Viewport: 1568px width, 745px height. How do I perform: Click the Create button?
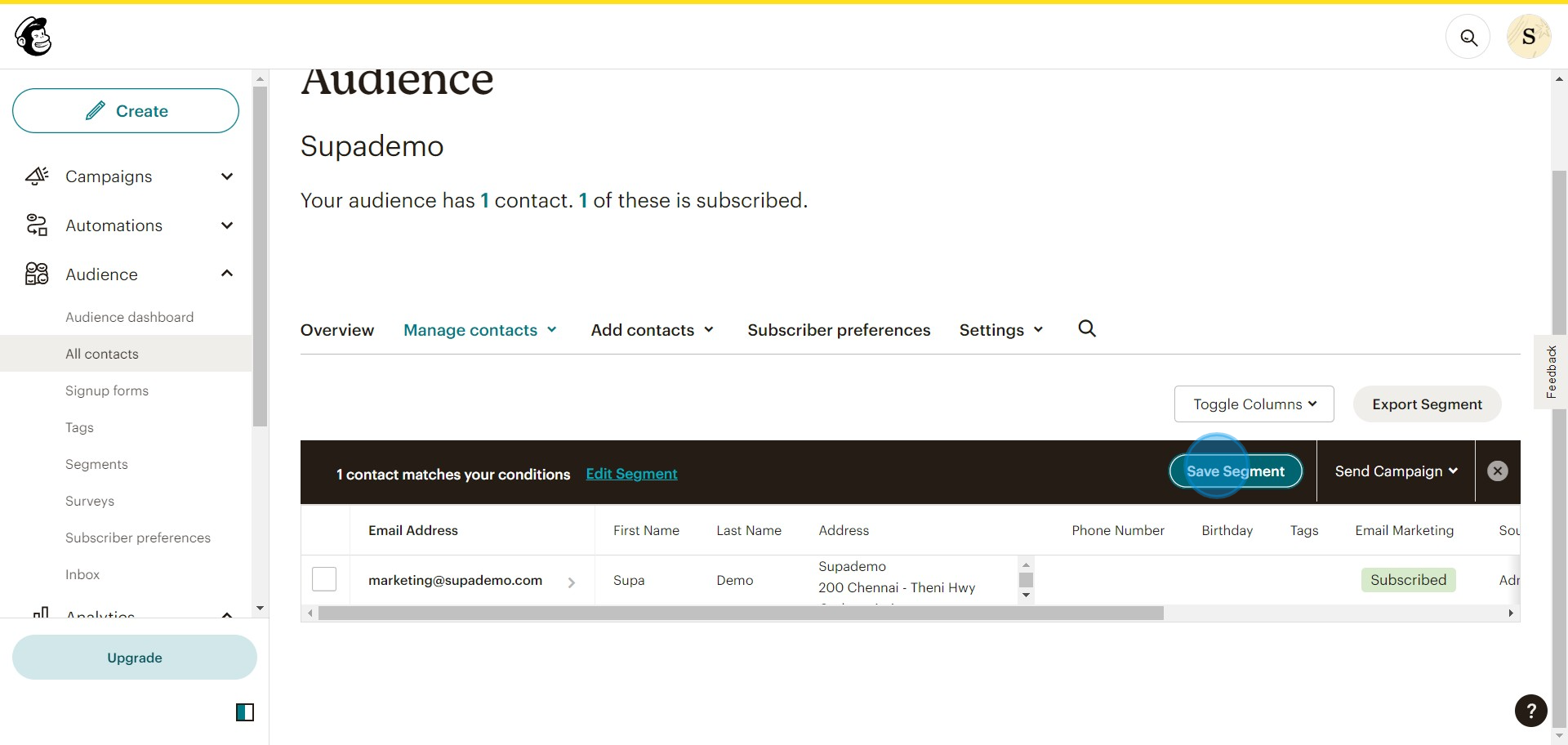tap(126, 111)
